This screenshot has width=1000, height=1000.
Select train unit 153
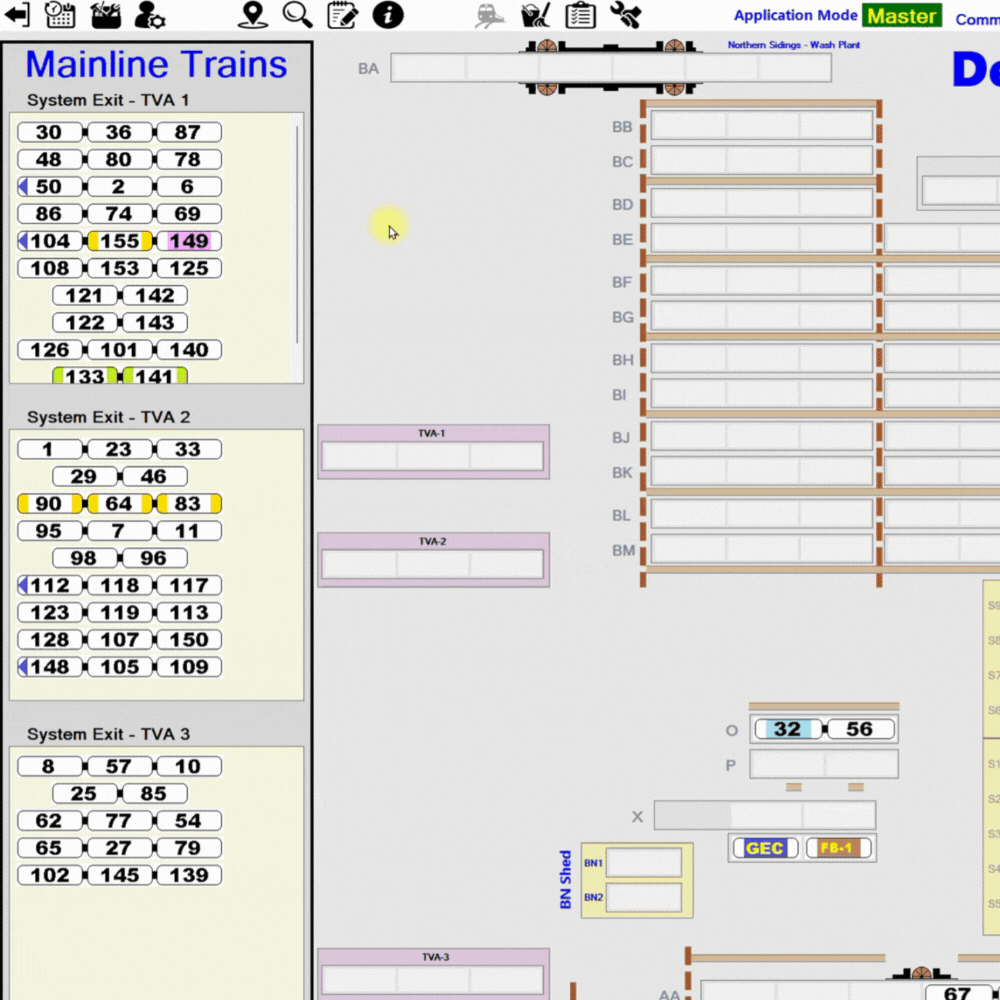click(x=119, y=268)
